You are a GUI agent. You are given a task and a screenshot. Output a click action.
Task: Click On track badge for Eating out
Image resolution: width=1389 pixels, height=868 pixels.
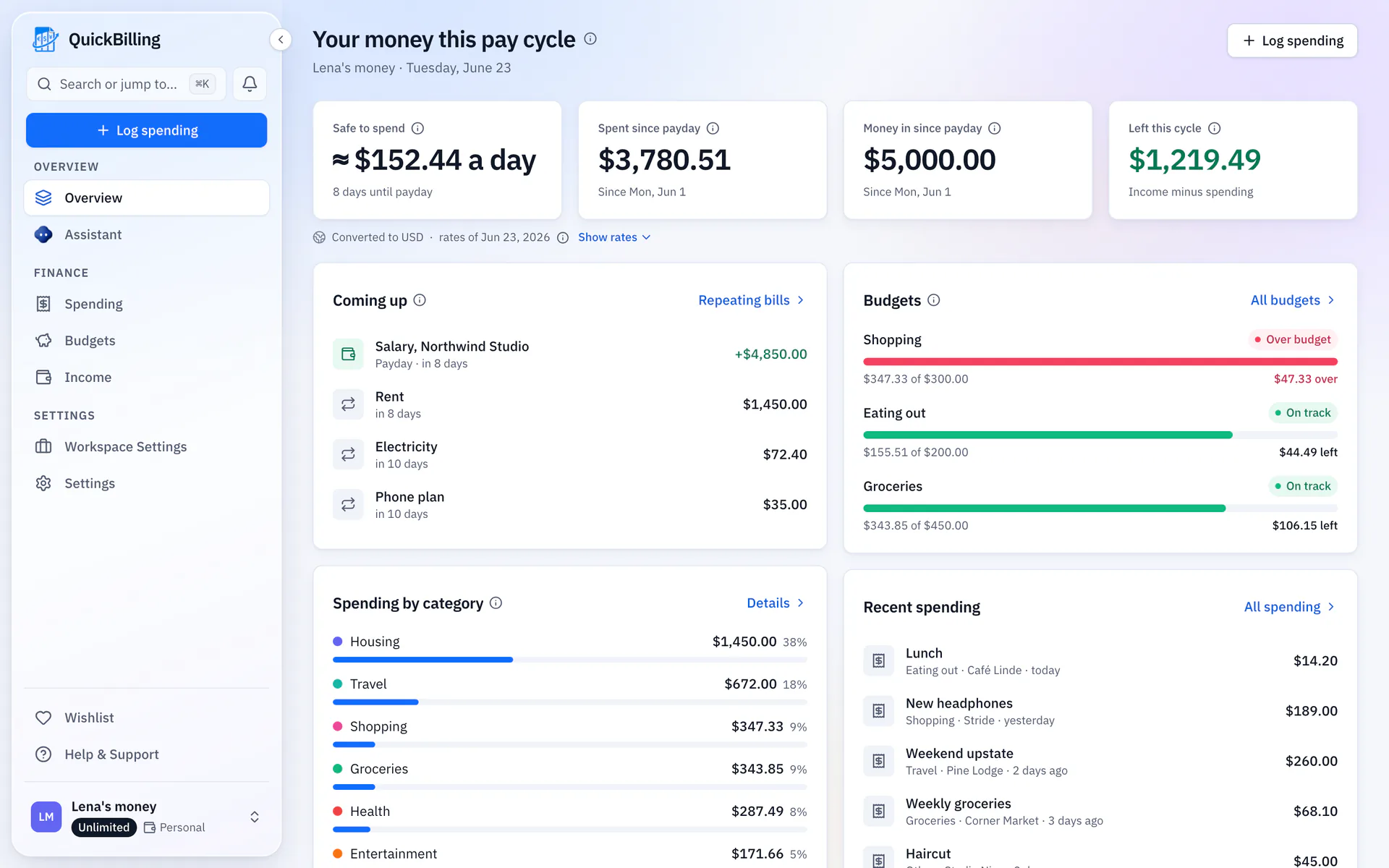point(1302,413)
